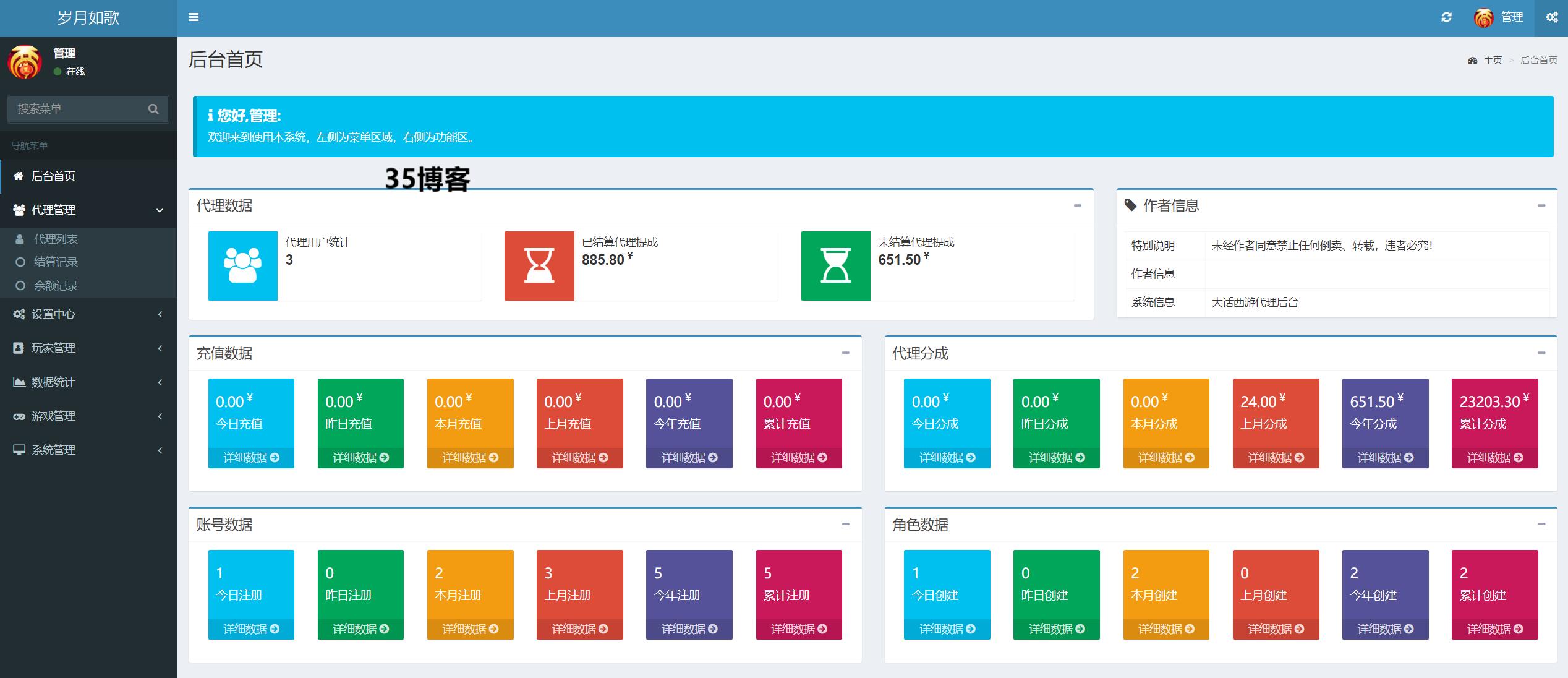Click the 搜索菜单 search field
The width and height of the screenshot is (1568, 678).
77,109
